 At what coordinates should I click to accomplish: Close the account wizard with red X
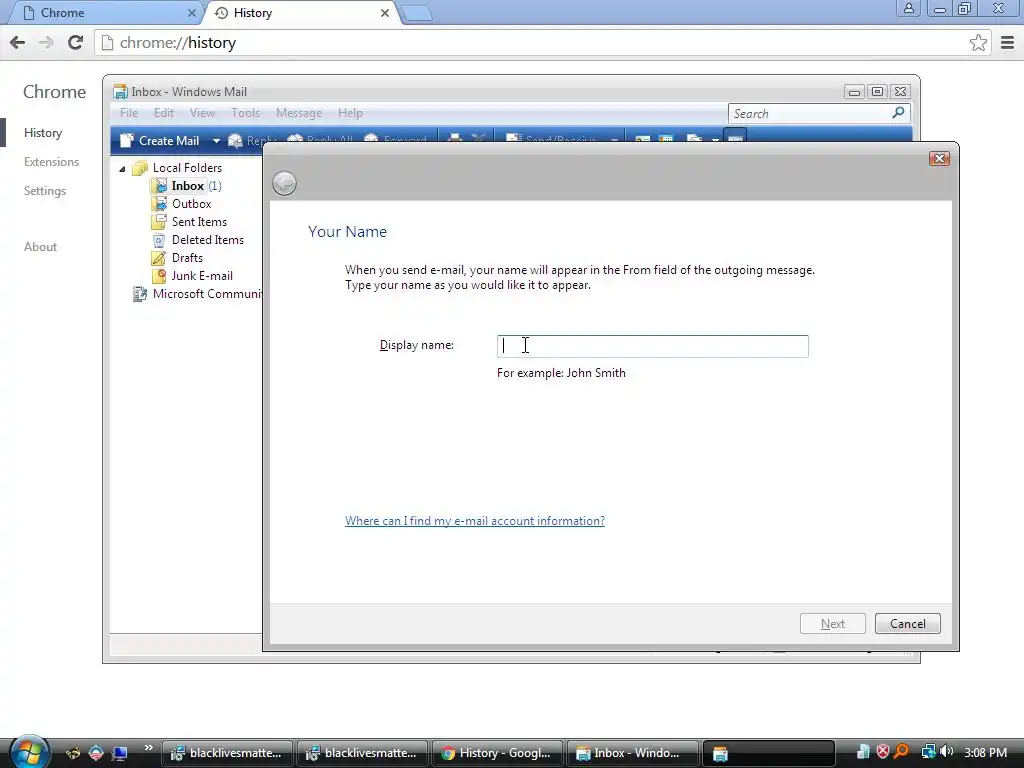click(939, 159)
